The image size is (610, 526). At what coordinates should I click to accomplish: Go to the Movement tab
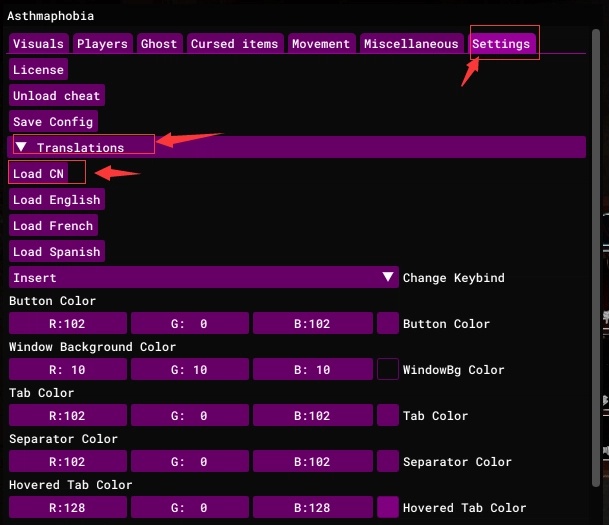tap(321, 44)
